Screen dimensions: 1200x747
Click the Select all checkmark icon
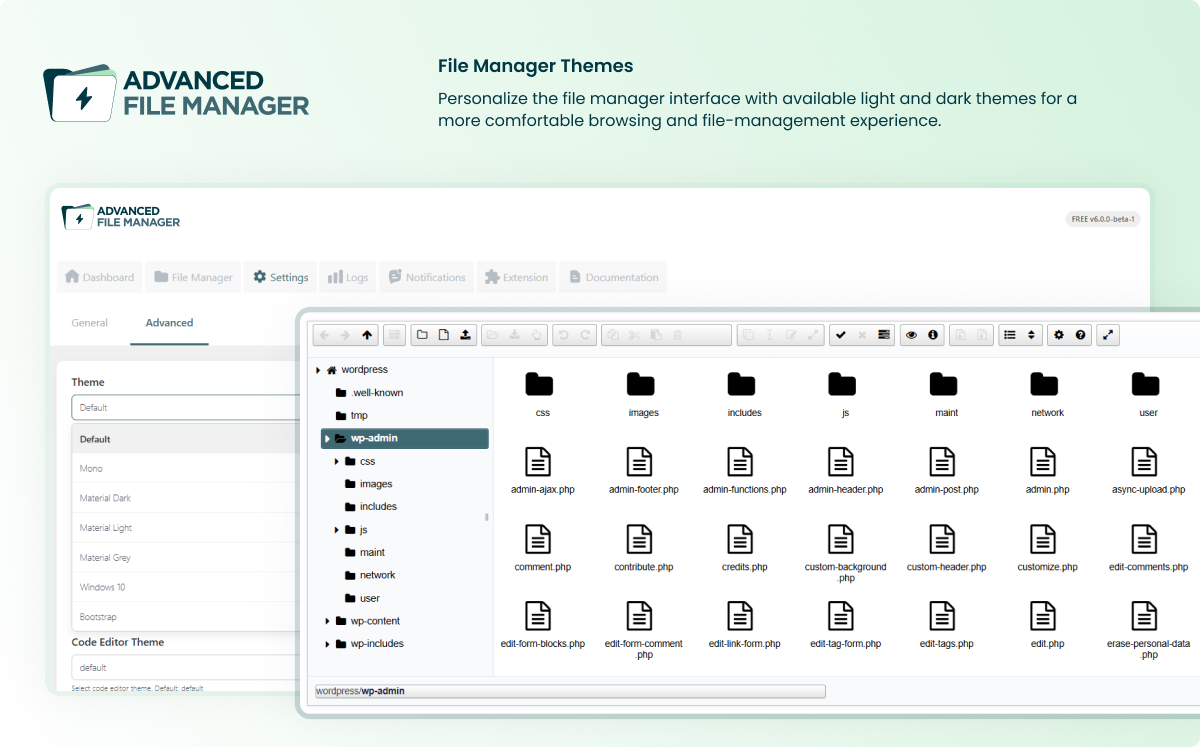pos(841,335)
